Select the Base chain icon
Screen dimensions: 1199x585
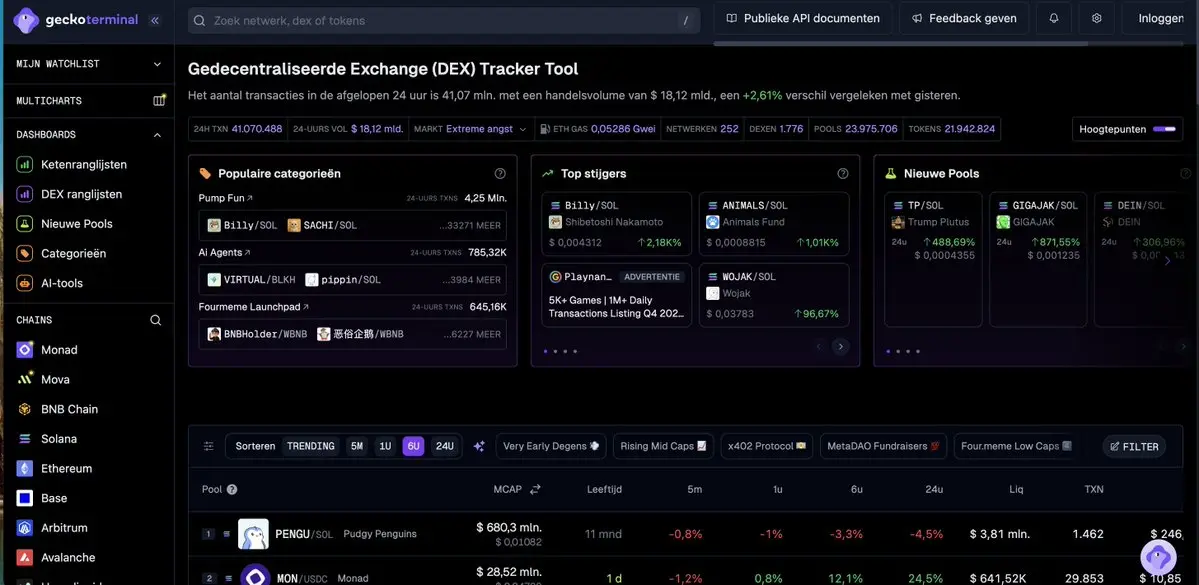[25, 498]
